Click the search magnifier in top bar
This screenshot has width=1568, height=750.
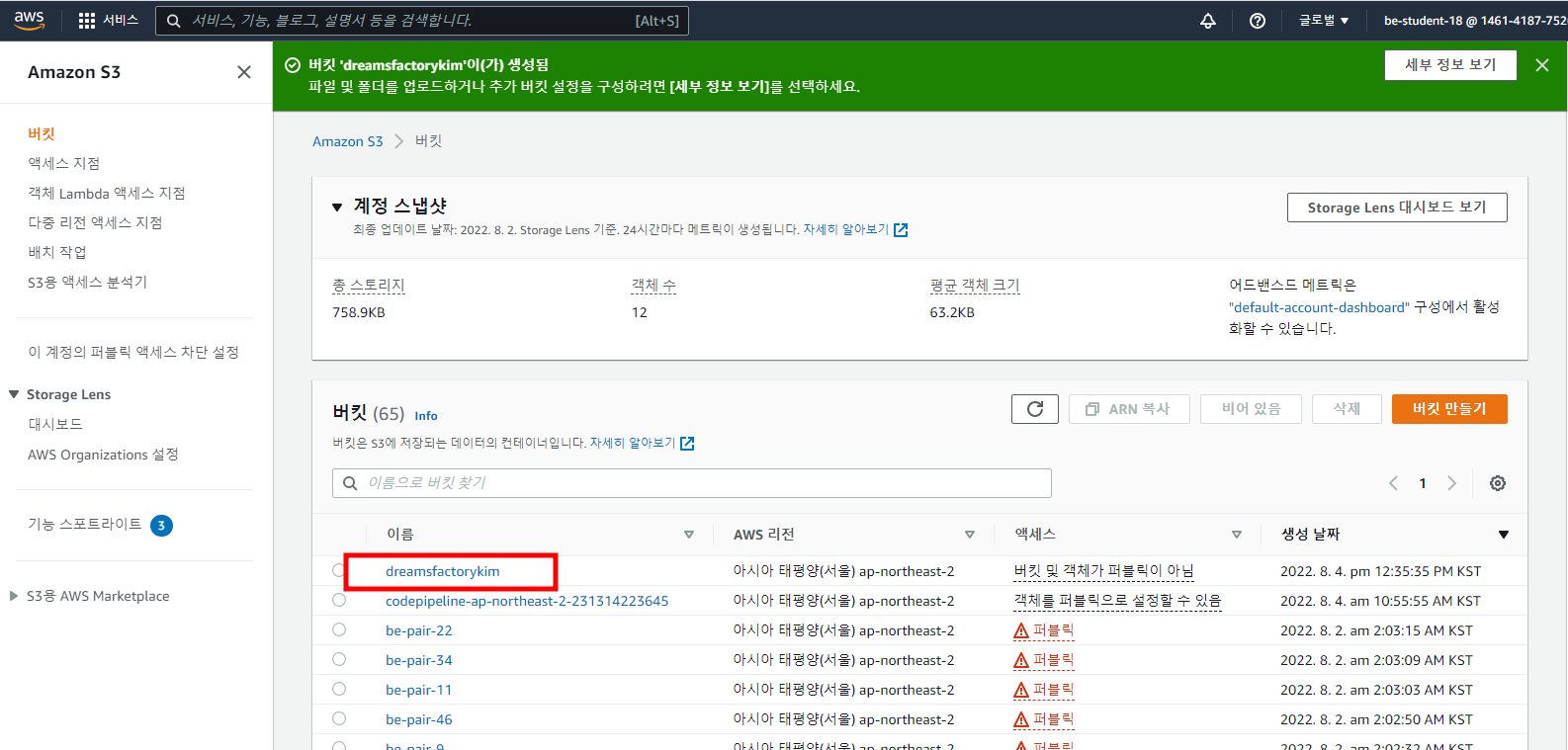(x=173, y=21)
